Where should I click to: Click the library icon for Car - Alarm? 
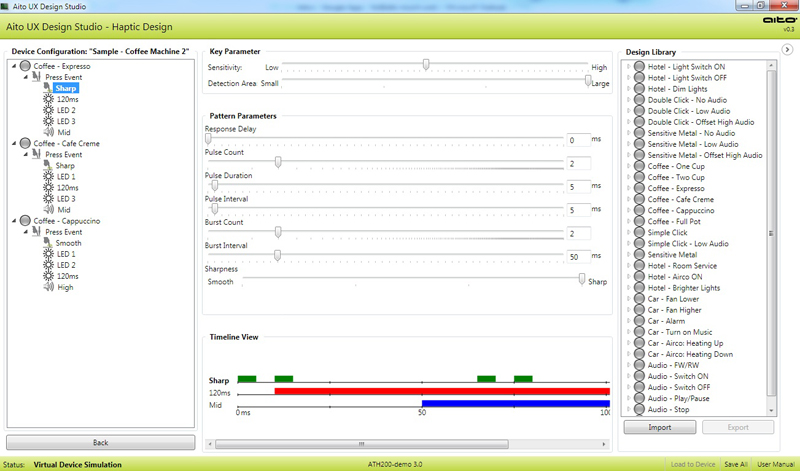pyautogui.click(x=639, y=321)
